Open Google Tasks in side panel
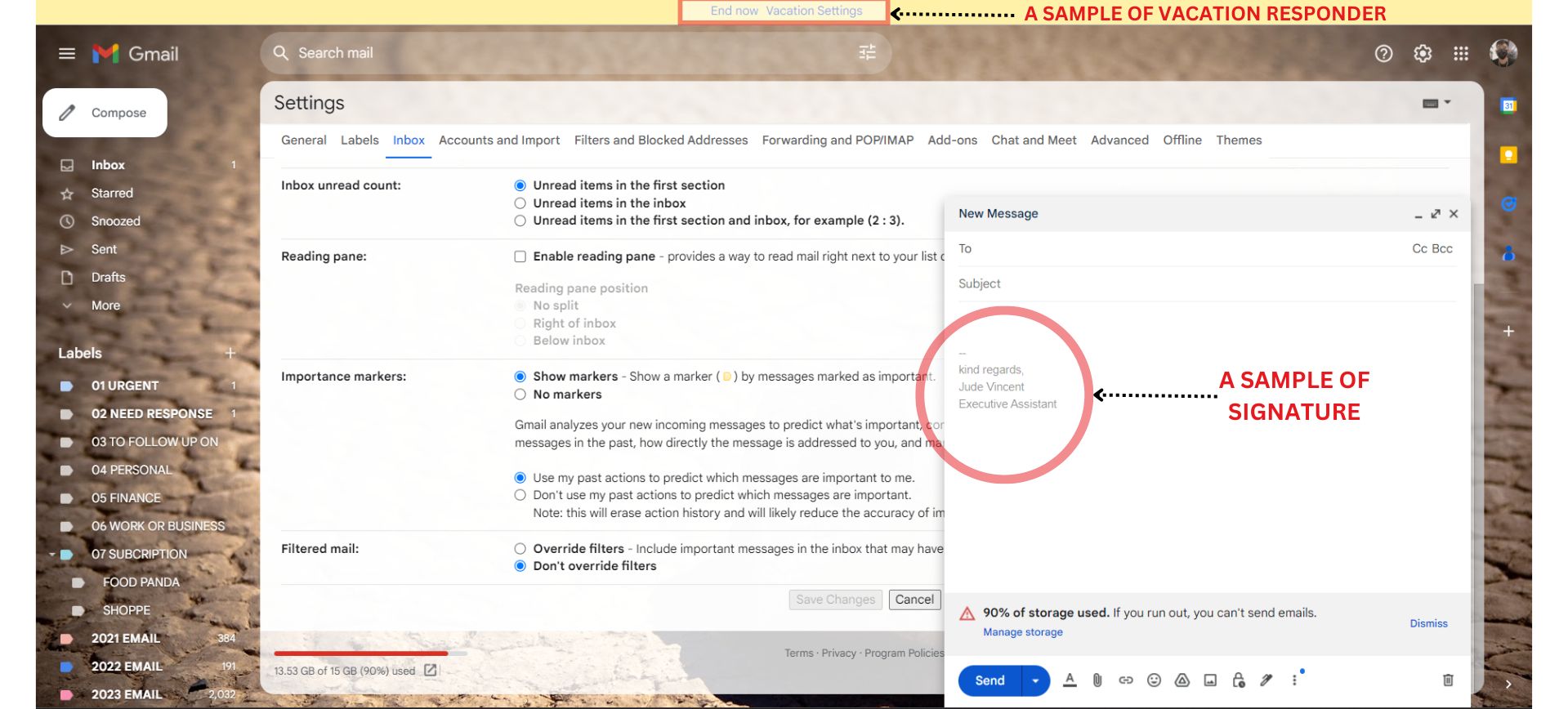Image resolution: width=1568 pixels, height=709 pixels. 1508,204
